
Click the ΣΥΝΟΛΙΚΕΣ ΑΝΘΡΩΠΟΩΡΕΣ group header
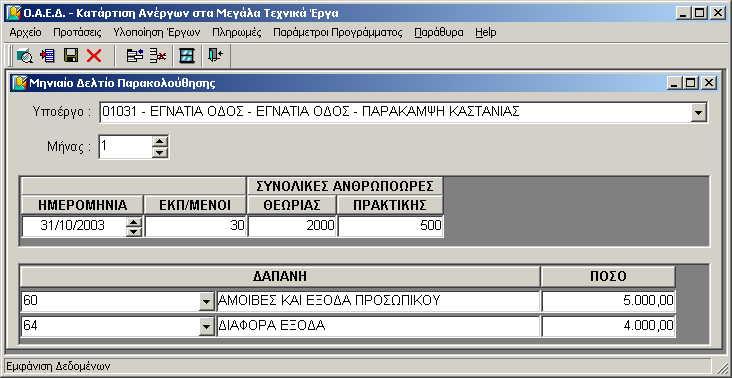pyautogui.click(x=345, y=186)
